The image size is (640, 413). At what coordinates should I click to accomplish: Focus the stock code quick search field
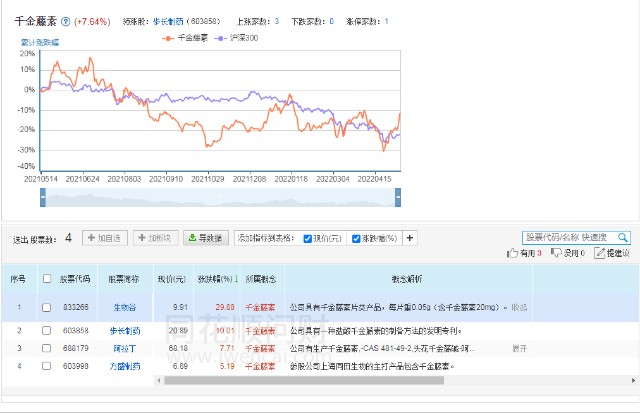569,238
